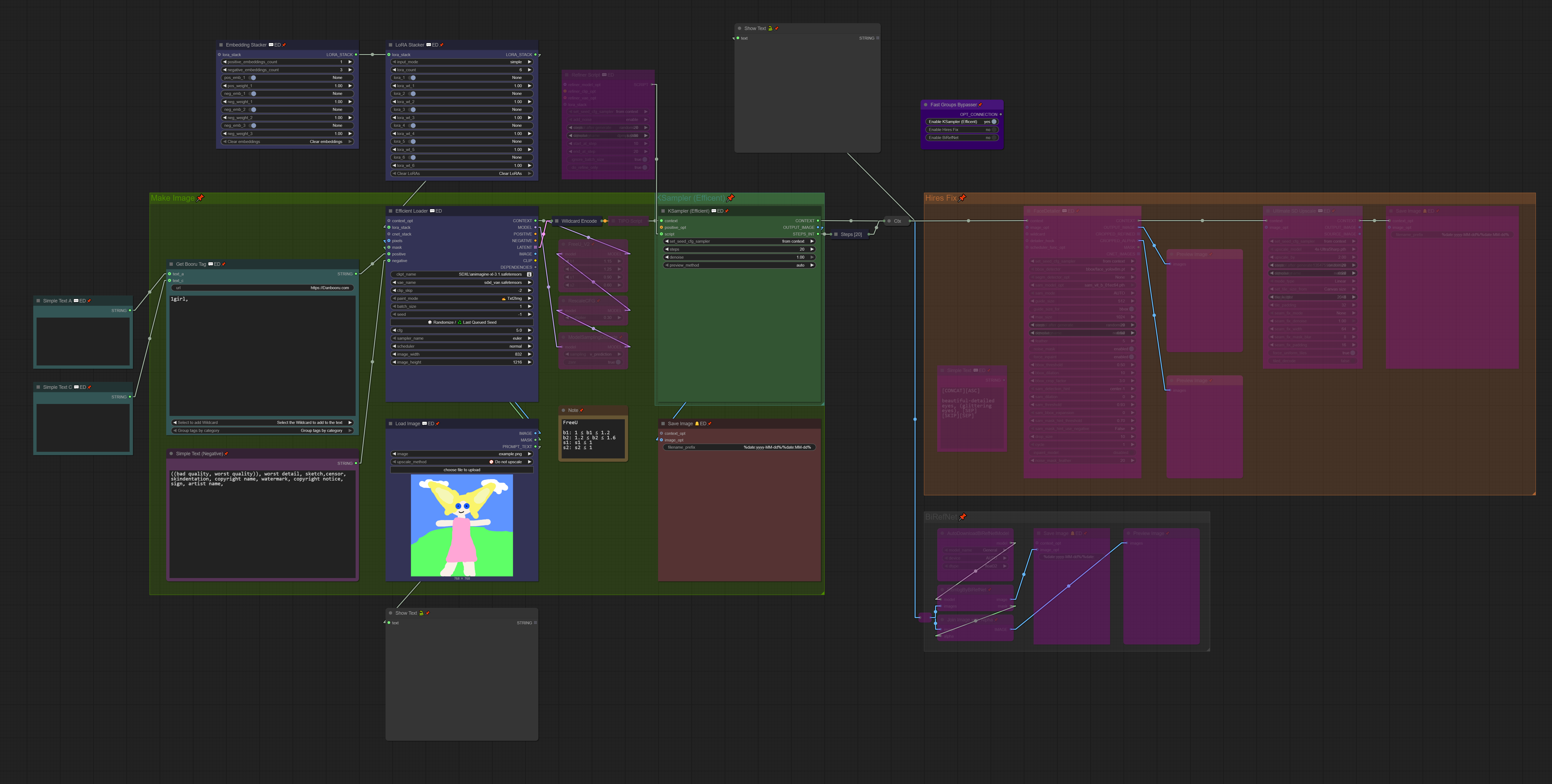Screen dimensions: 1552x784
Task: Click the pin icon on the Hires Fix group title
Action: (962, 198)
